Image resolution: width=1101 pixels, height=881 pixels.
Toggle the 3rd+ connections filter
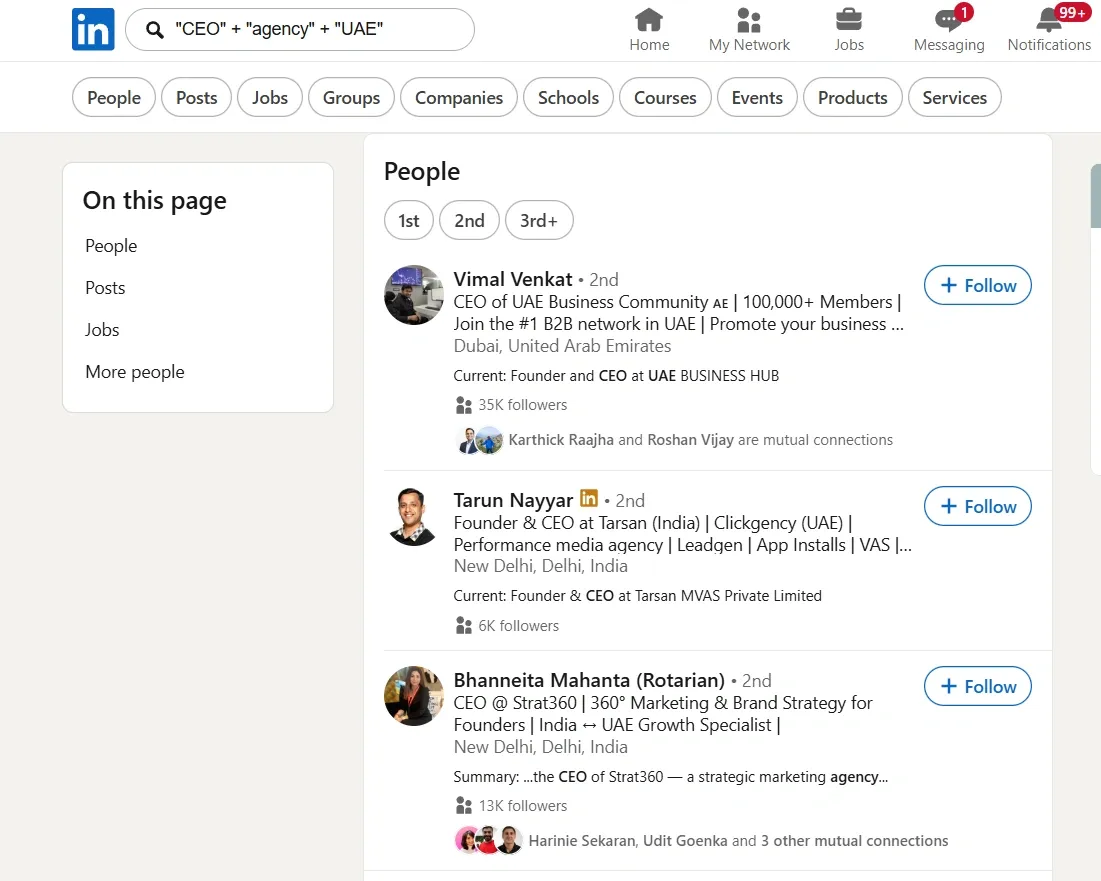click(539, 220)
